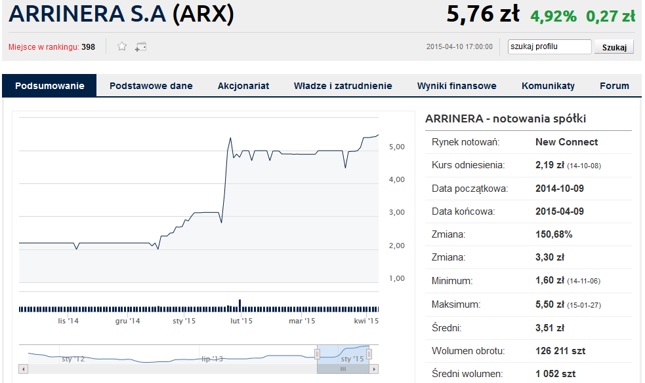Click the sty '12 area in the navigator
Screen dimensions: 645x383
click(73, 359)
